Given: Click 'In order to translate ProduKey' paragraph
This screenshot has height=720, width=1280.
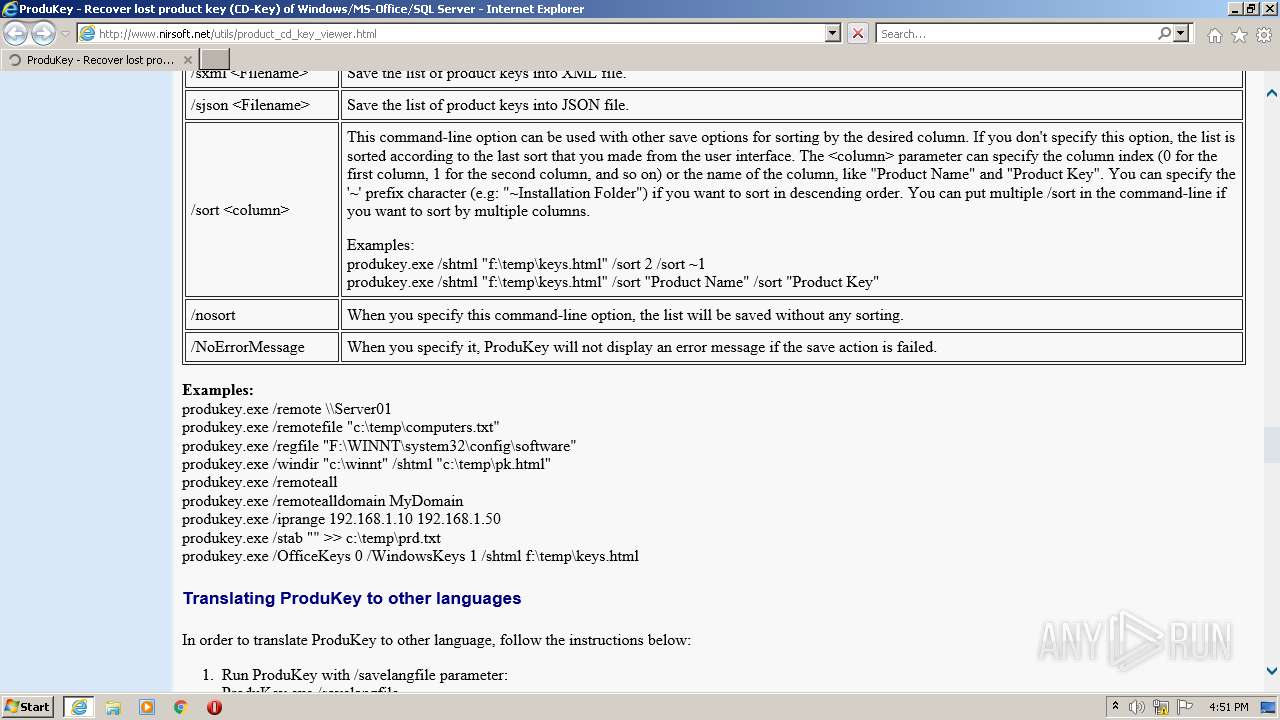Looking at the screenshot, I should point(436,640).
